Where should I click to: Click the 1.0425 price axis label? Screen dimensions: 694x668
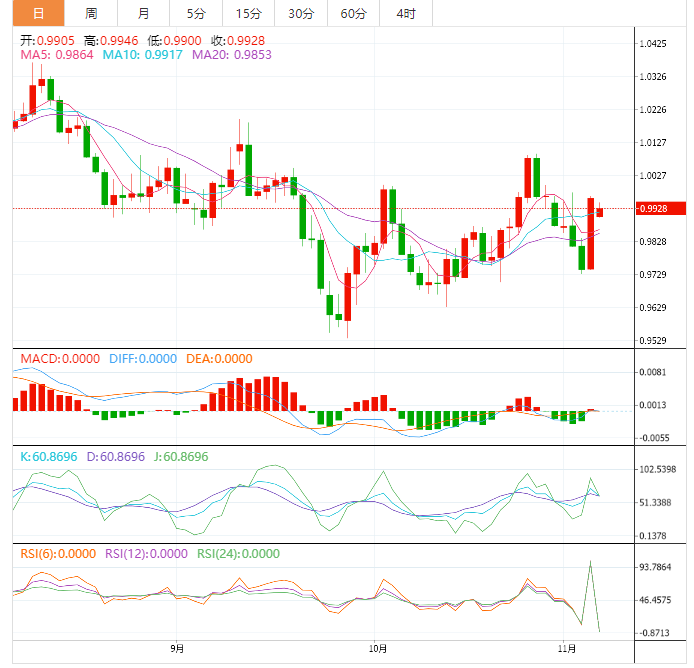point(653,44)
